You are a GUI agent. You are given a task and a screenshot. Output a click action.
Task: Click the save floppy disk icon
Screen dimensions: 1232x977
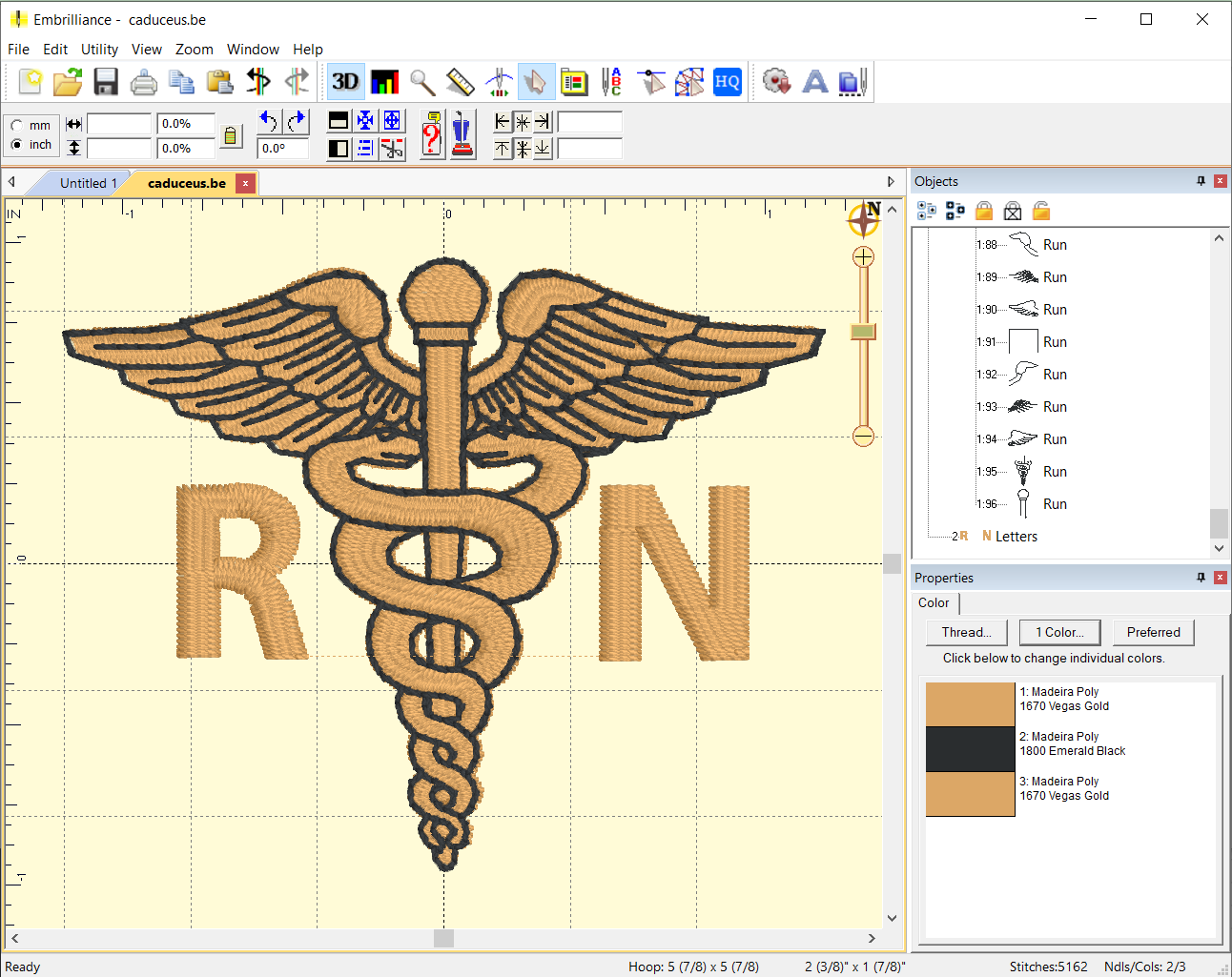(x=106, y=82)
